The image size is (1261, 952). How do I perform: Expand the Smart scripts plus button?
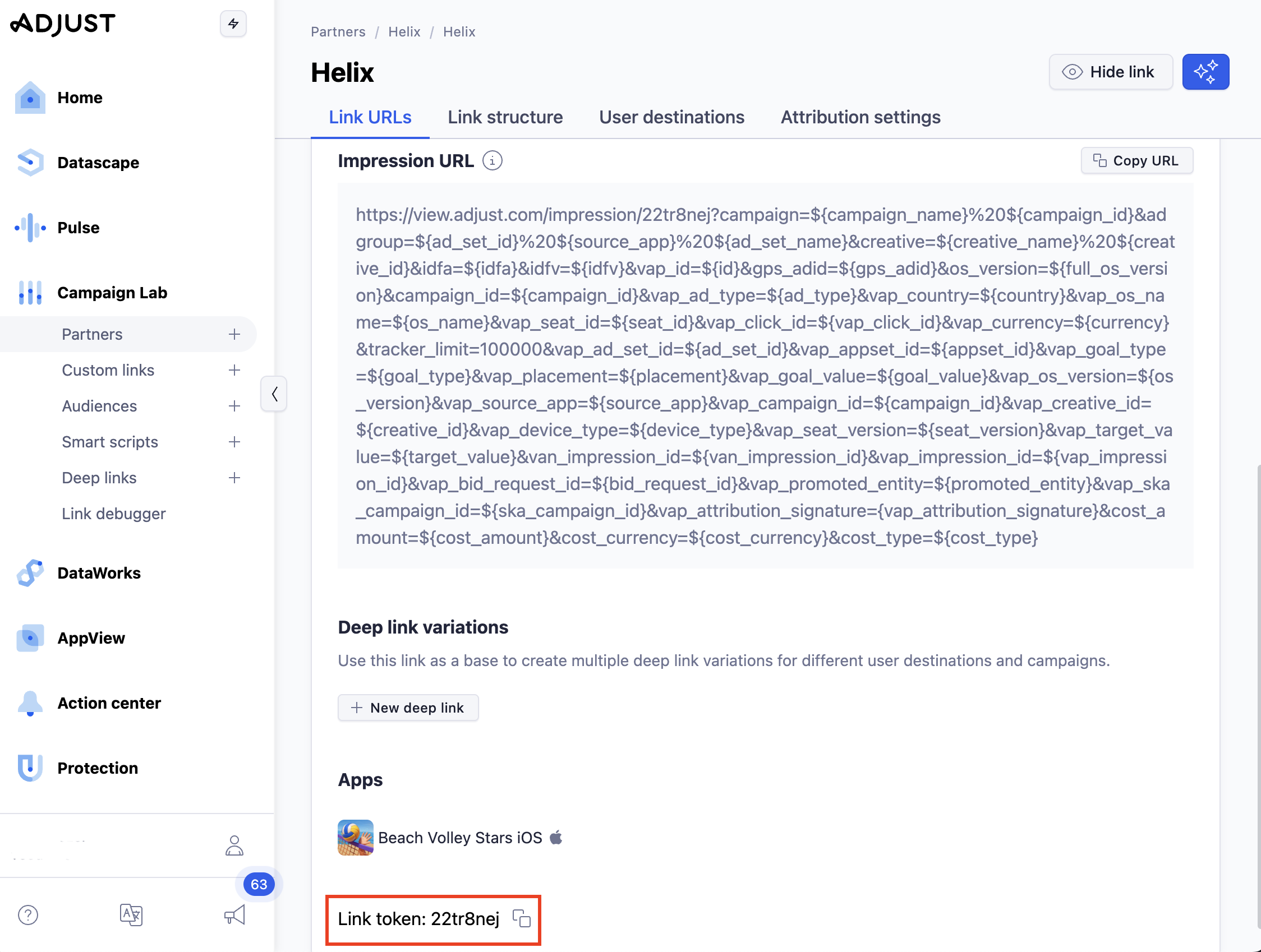(x=234, y=442)
